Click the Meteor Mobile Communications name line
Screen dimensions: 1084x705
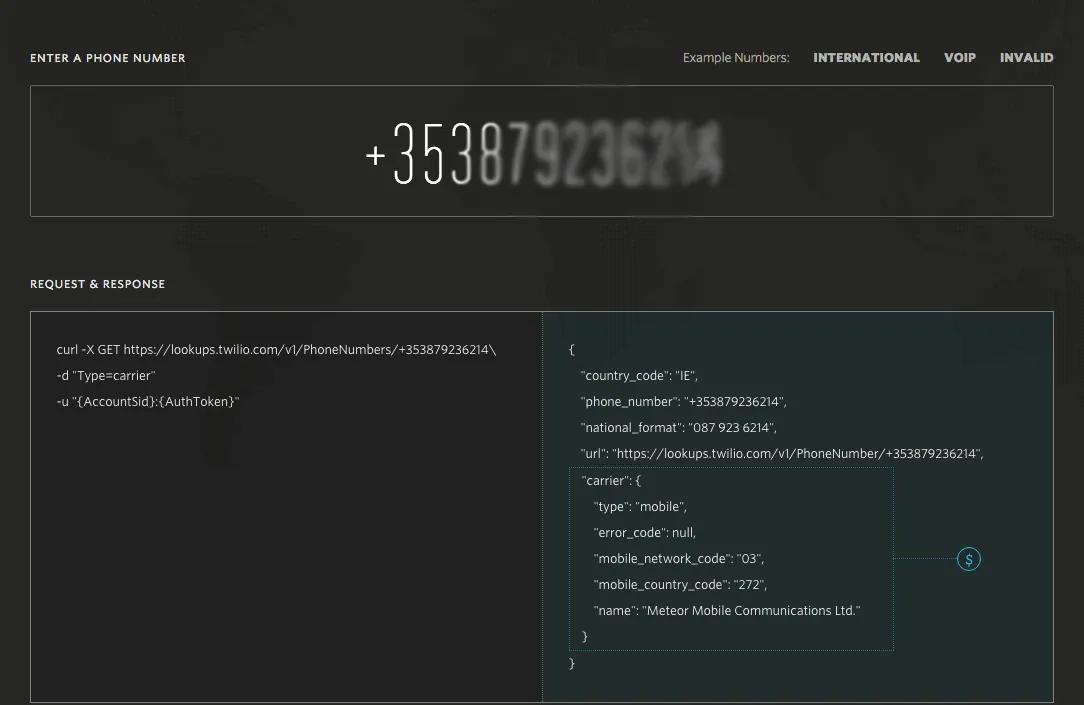[x=727, y=611]
